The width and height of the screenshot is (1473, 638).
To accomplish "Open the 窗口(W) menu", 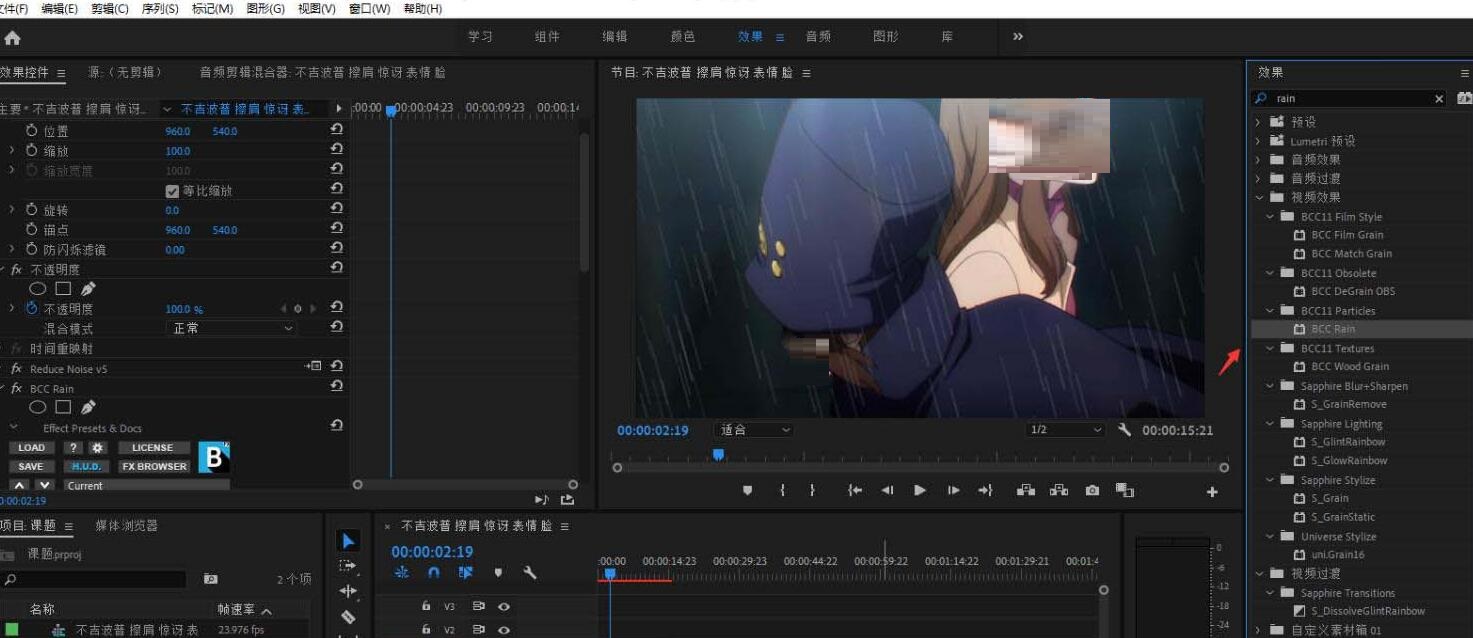I will point(369,8).
